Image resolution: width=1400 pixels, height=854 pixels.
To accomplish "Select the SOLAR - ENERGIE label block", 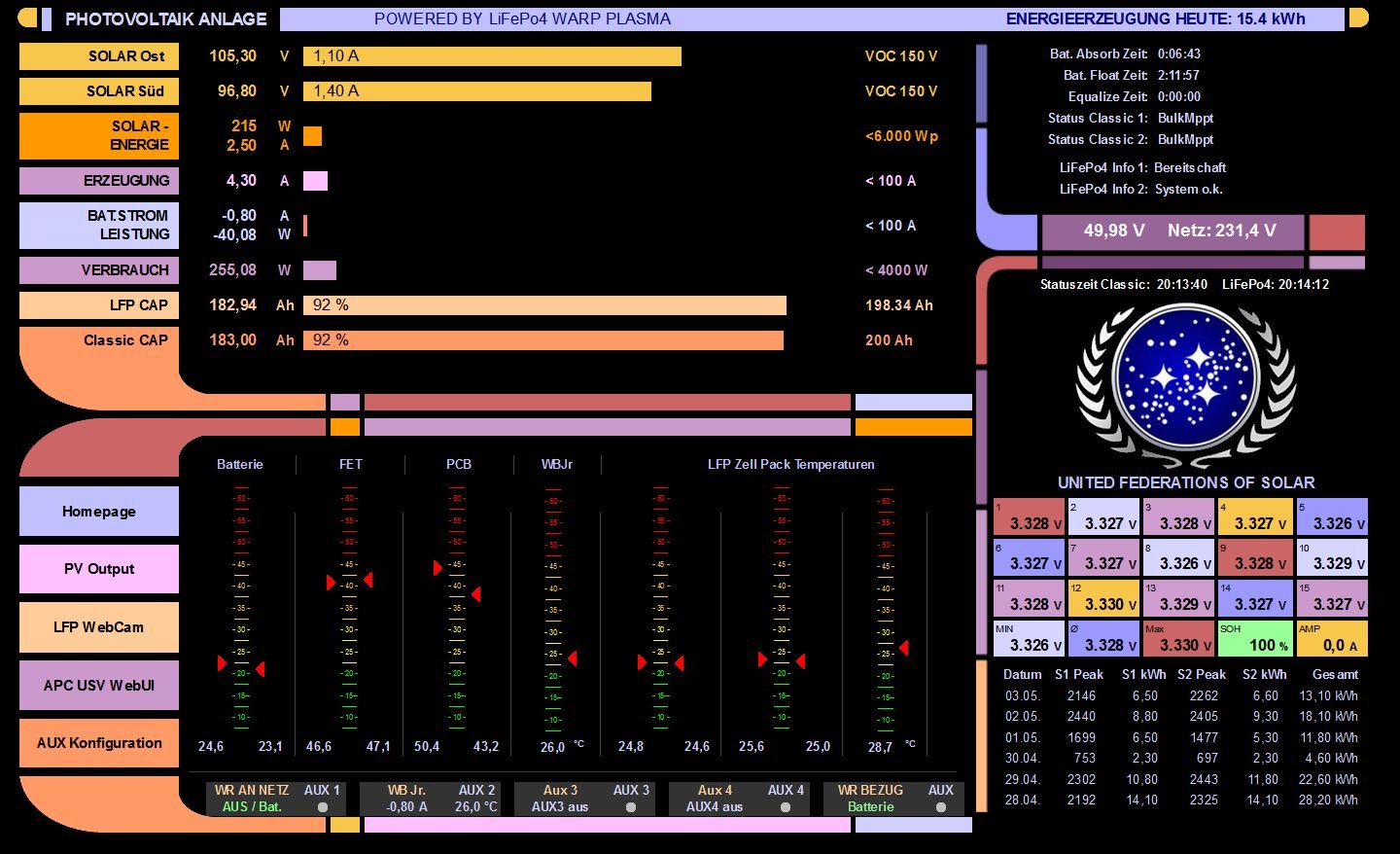I will point(99,136).
